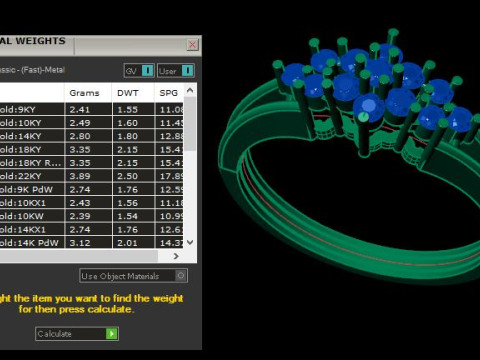Click the vertical scrollbar thumb of table

[190, 123]
